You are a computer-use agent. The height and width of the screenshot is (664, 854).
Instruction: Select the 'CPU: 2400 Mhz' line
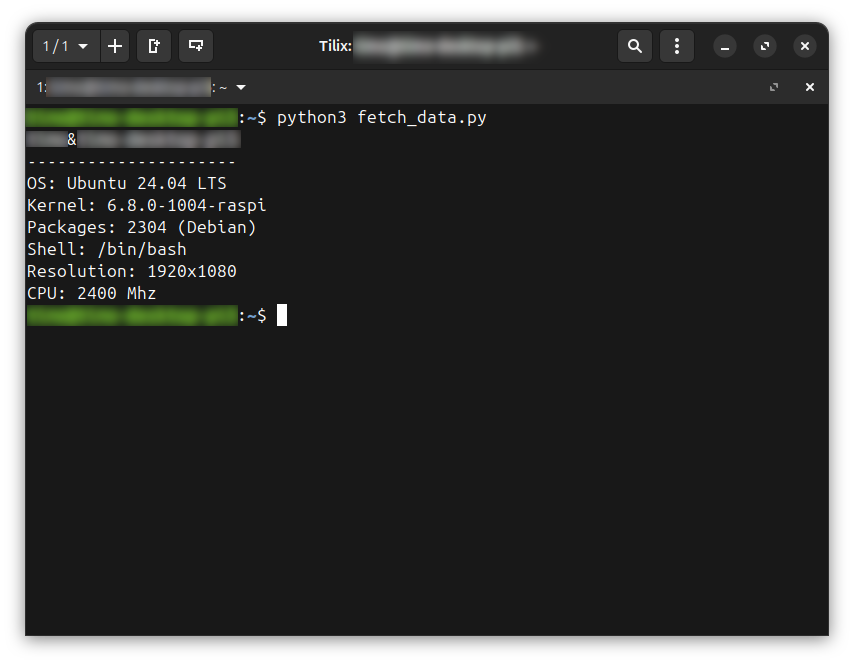(92, 294)
